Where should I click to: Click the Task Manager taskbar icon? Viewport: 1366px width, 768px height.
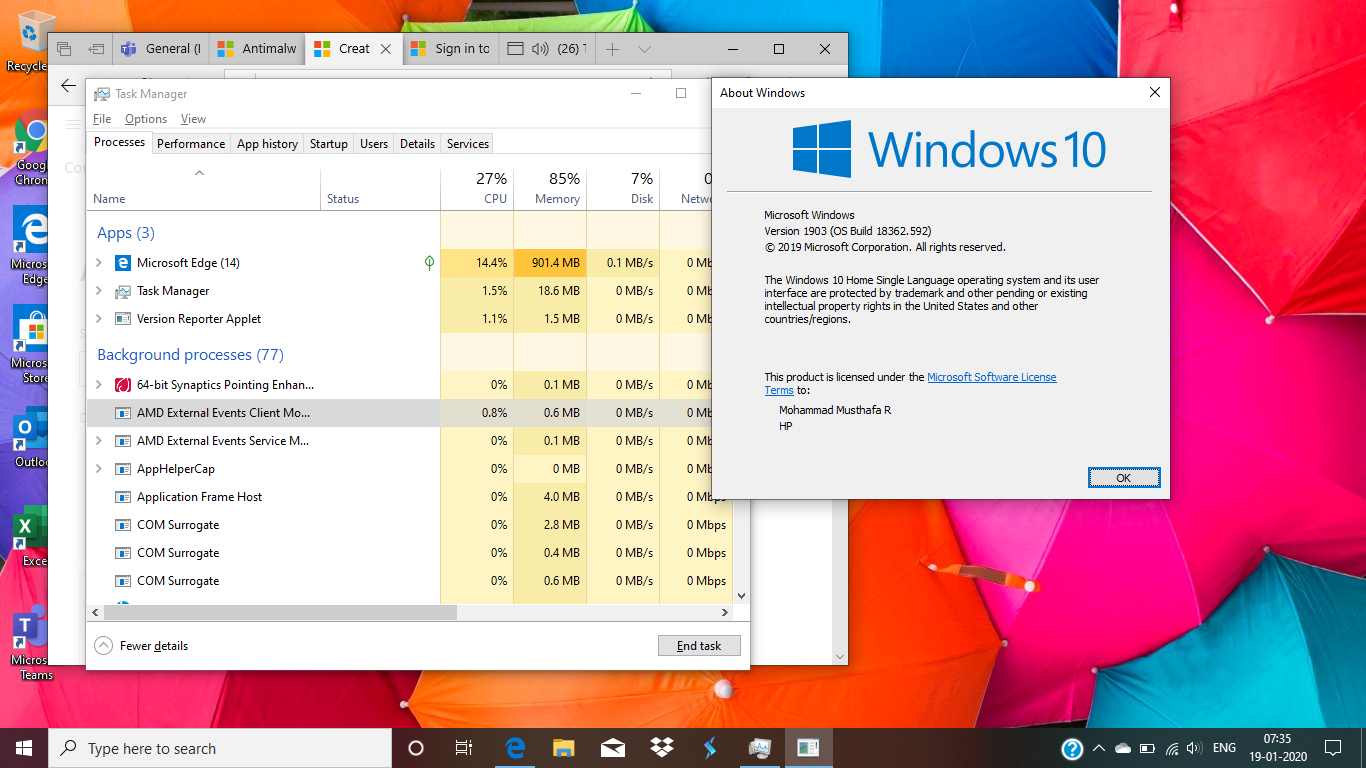coord(759,748)
